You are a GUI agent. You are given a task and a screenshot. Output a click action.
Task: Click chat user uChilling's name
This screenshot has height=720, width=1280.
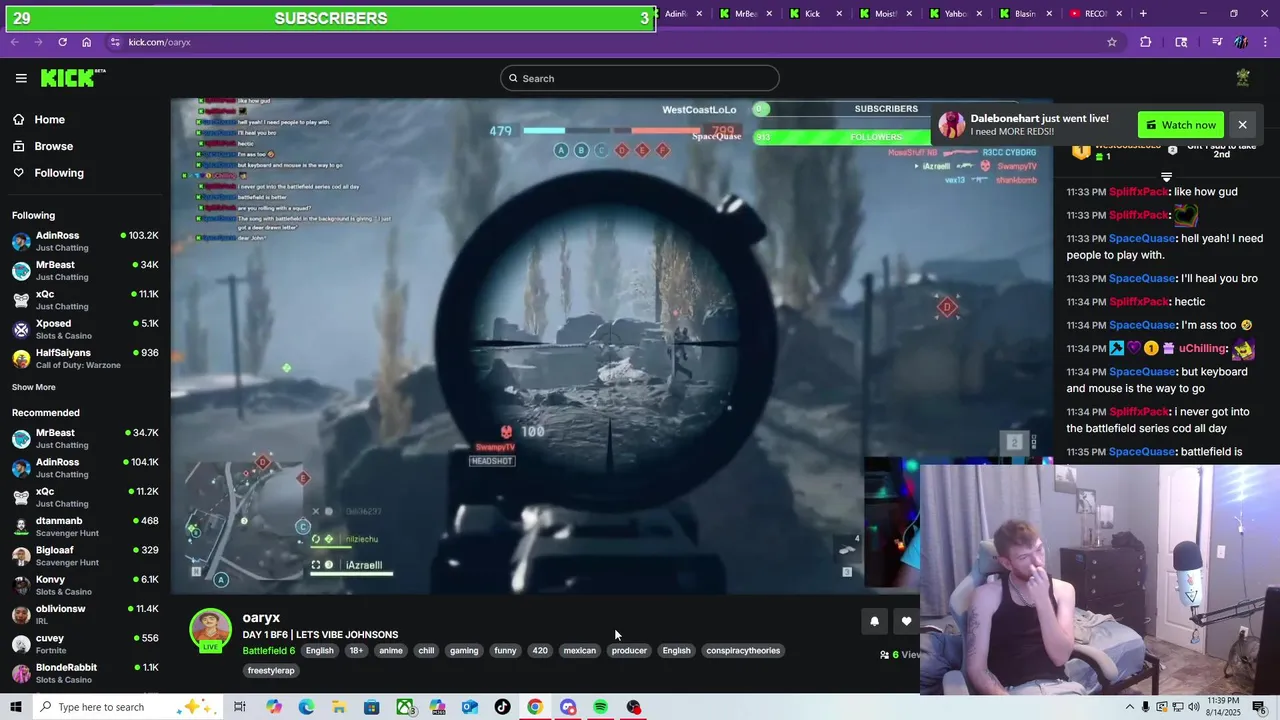tap(1202, 349)
